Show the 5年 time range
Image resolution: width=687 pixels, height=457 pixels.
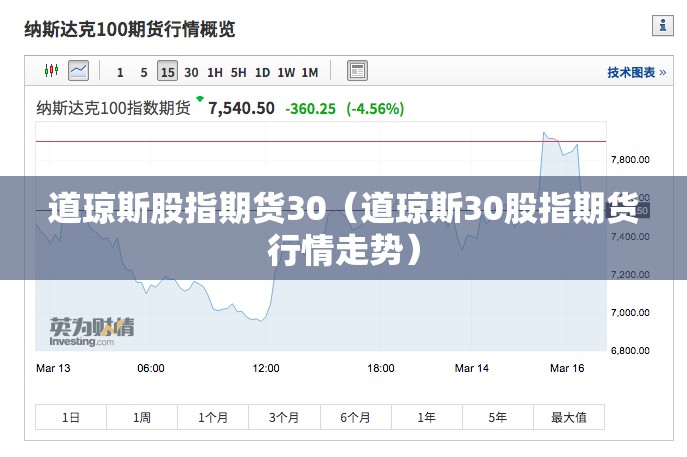pos(498,417)
